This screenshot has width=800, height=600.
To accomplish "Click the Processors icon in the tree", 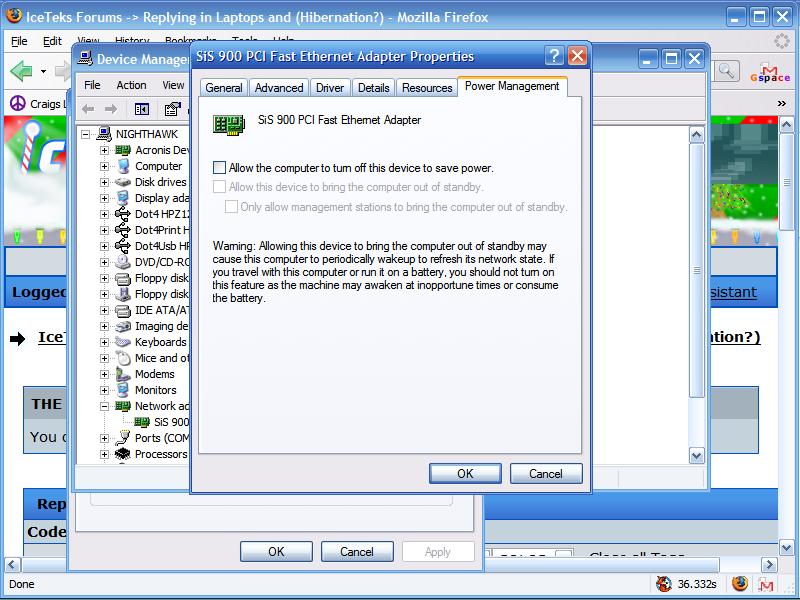I will tap(123, 454).
